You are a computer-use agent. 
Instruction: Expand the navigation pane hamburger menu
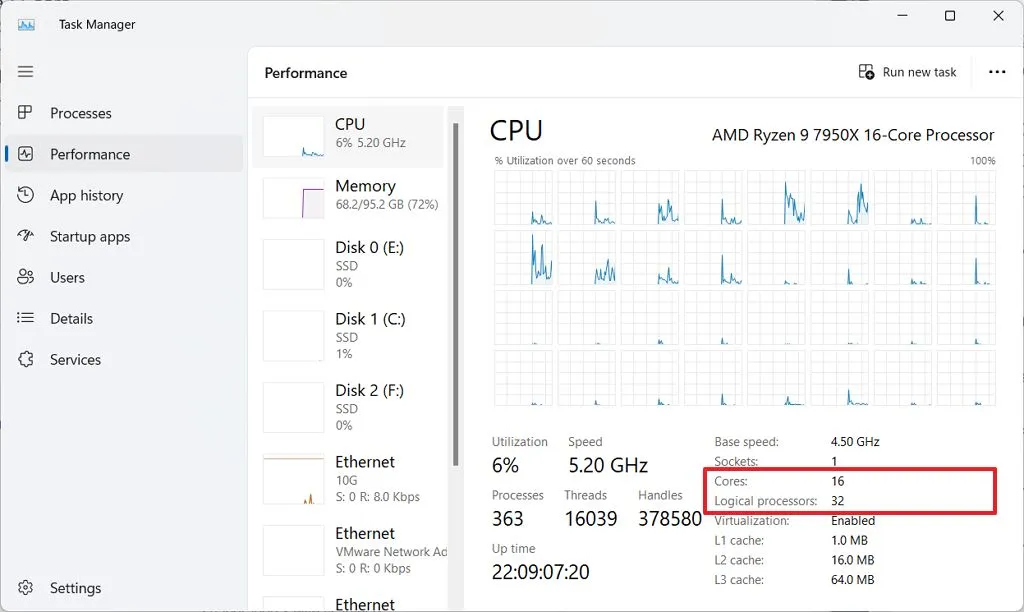[25, 71]
